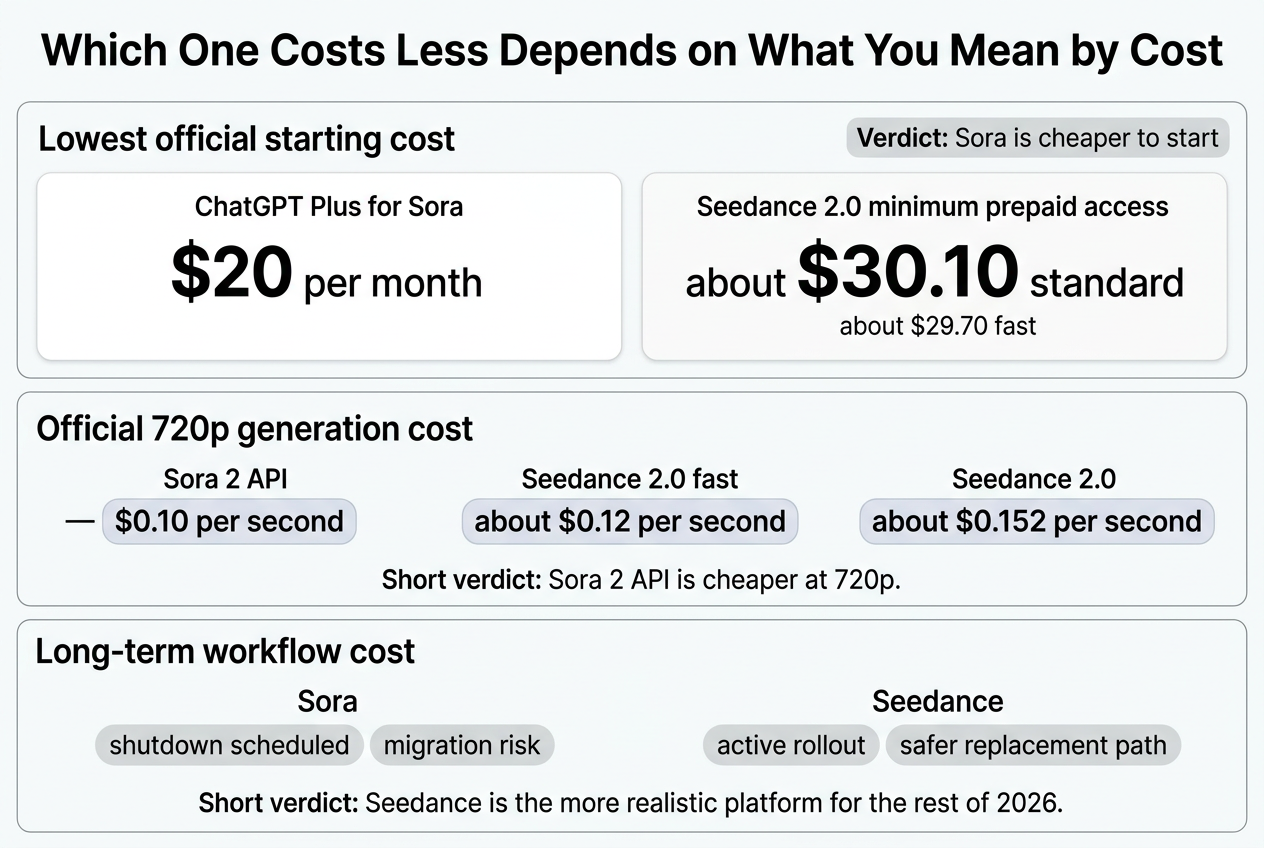The image size is (1264, 848).
Task: Click the "about $0.152 per second" pill
Action: coord(1036,521)
